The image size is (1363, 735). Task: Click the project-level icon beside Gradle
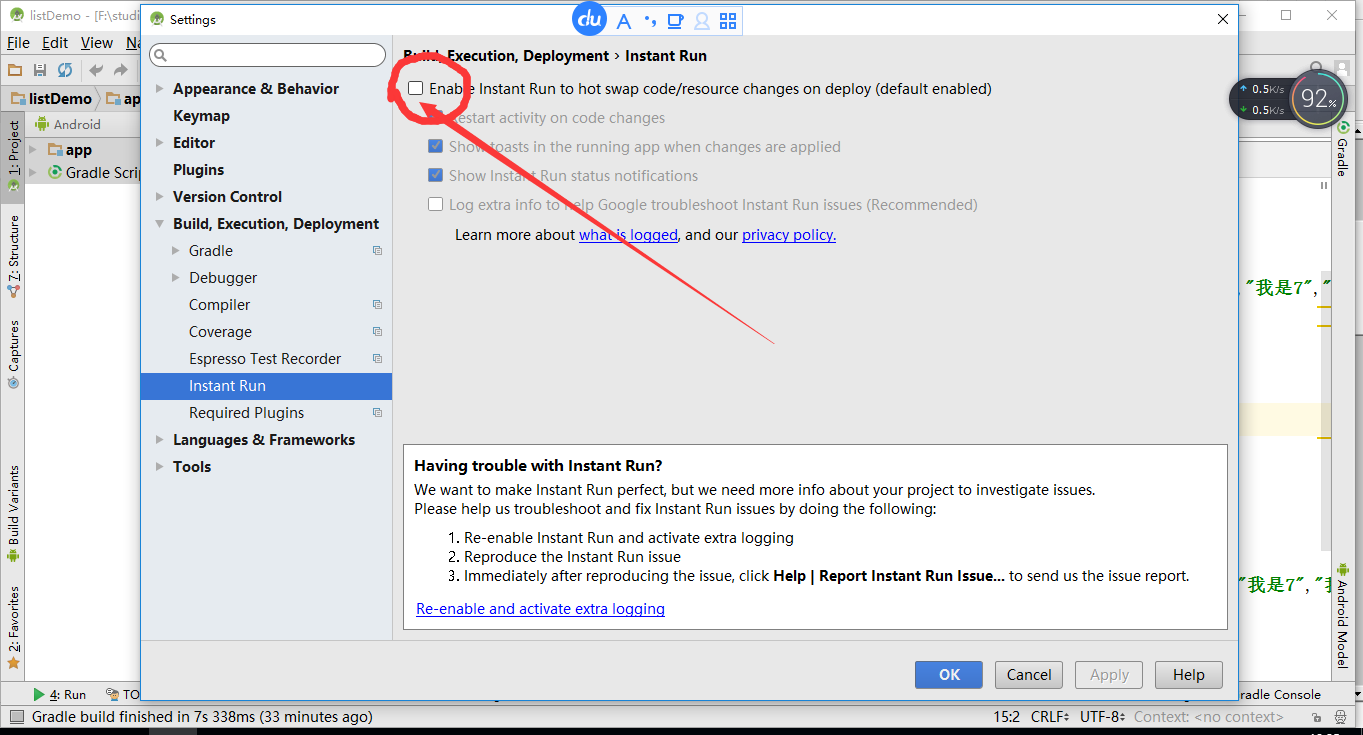[377, 251]
